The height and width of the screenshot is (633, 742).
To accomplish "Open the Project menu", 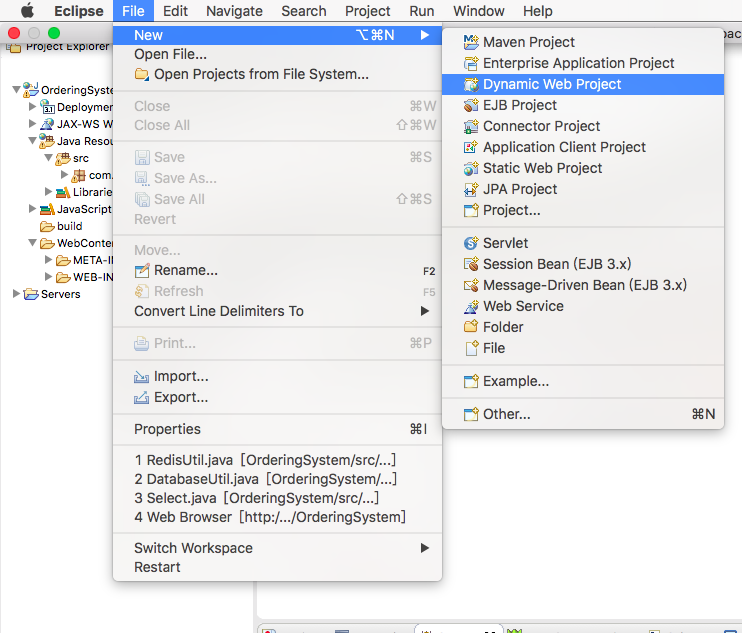I will tap(368, 11).
